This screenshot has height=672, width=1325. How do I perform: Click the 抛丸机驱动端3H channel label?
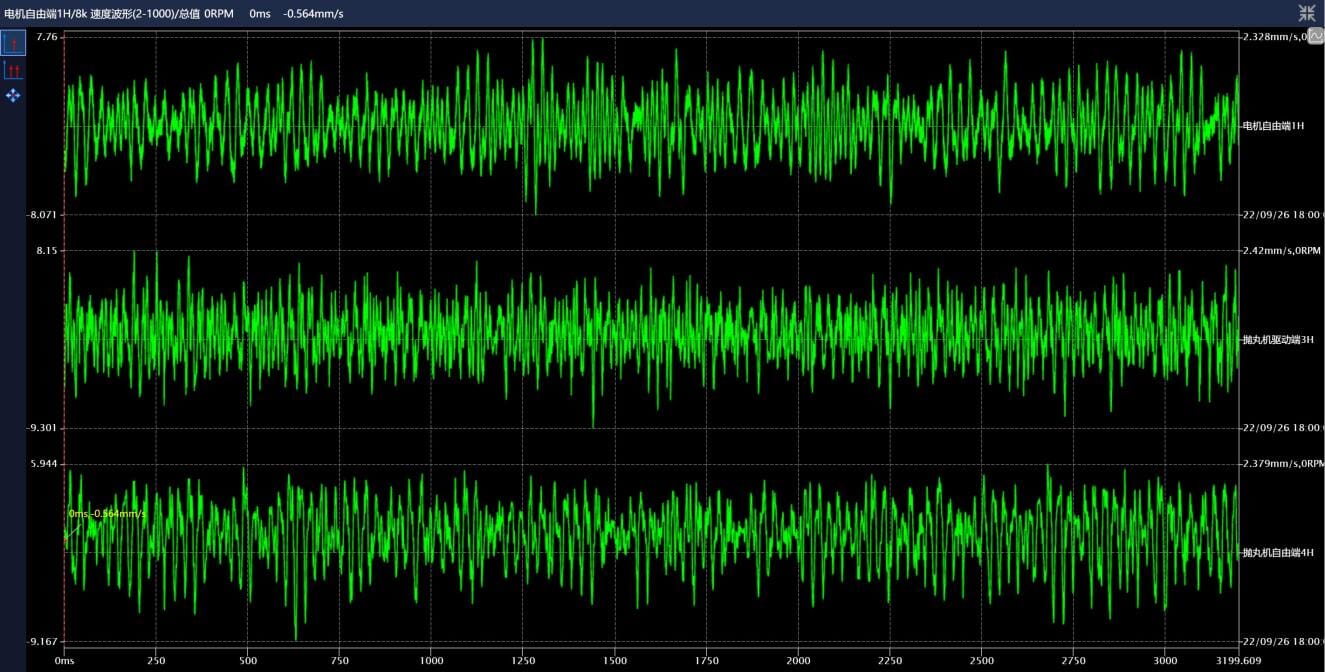click(x=1277, y=340)
